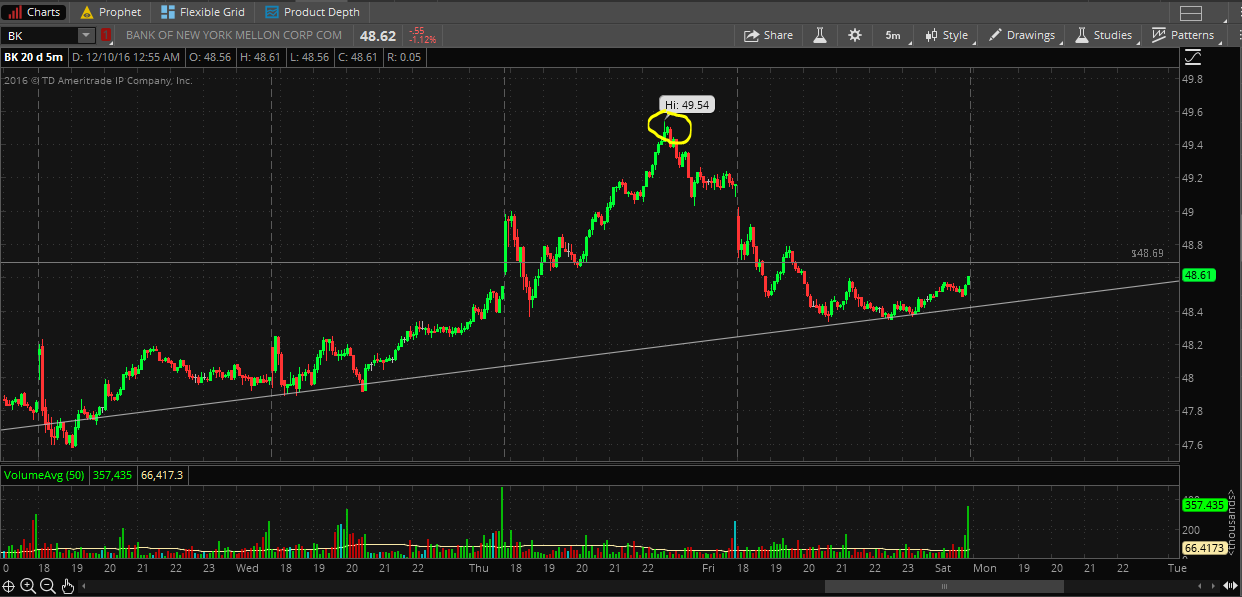1242x597 pixels.
Task: Click the Wed label on time axis
Action: click(x=246, y=568)
